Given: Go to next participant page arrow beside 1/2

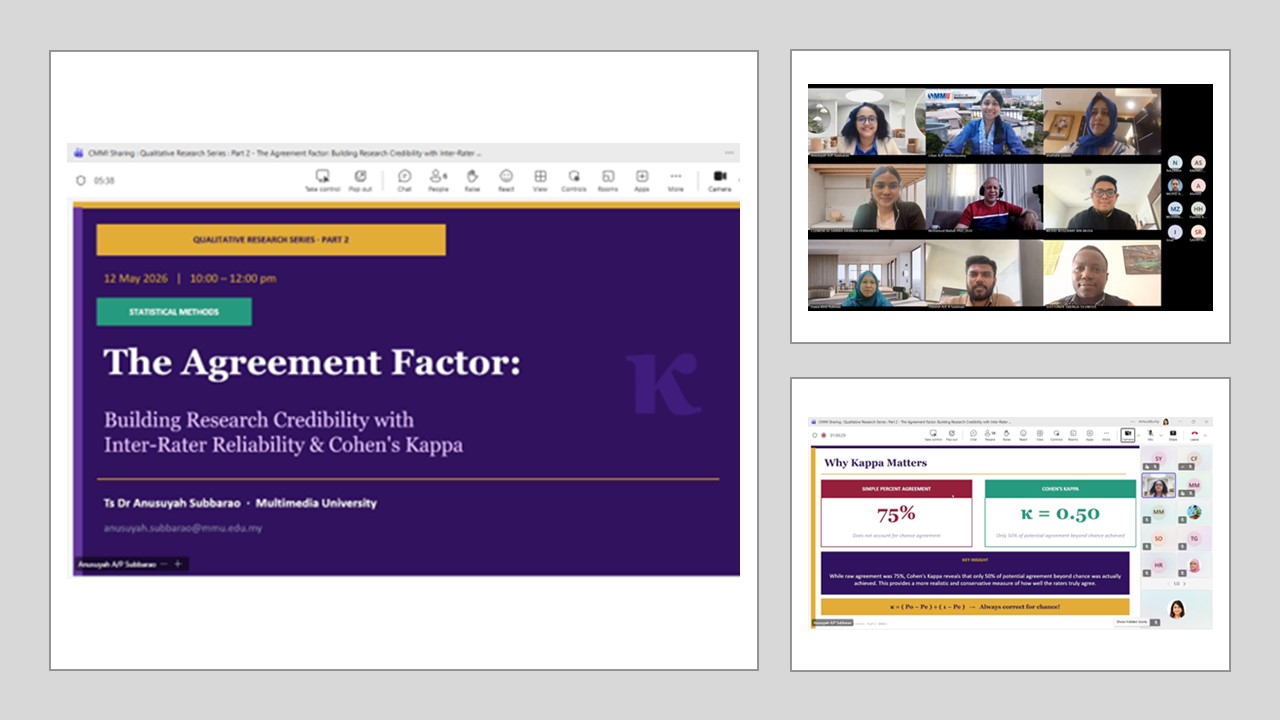Looking at the screenshot, I should (1185, 584).
